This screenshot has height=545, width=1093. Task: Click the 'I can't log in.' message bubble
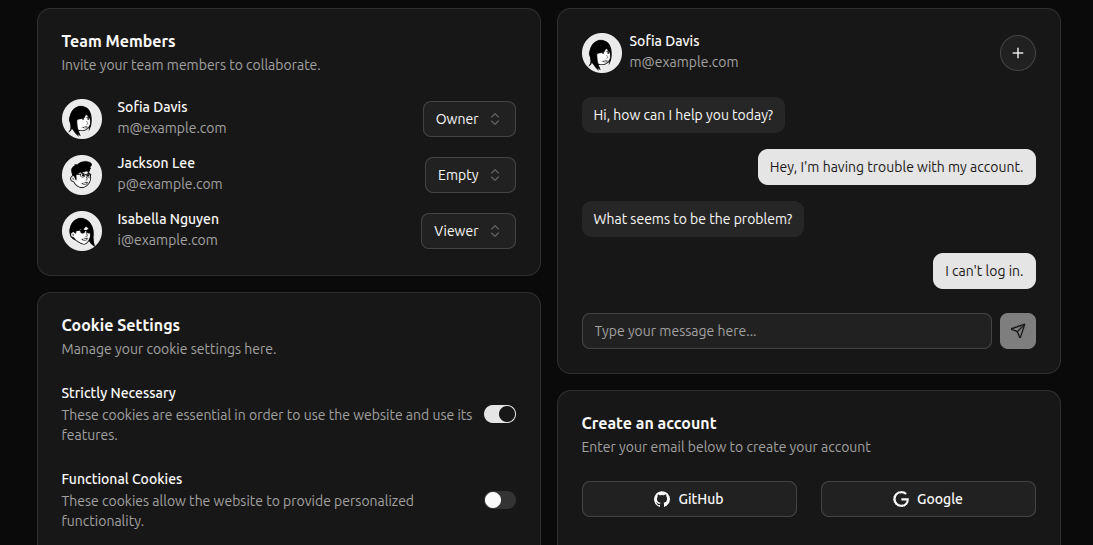(x=984, y=271)
